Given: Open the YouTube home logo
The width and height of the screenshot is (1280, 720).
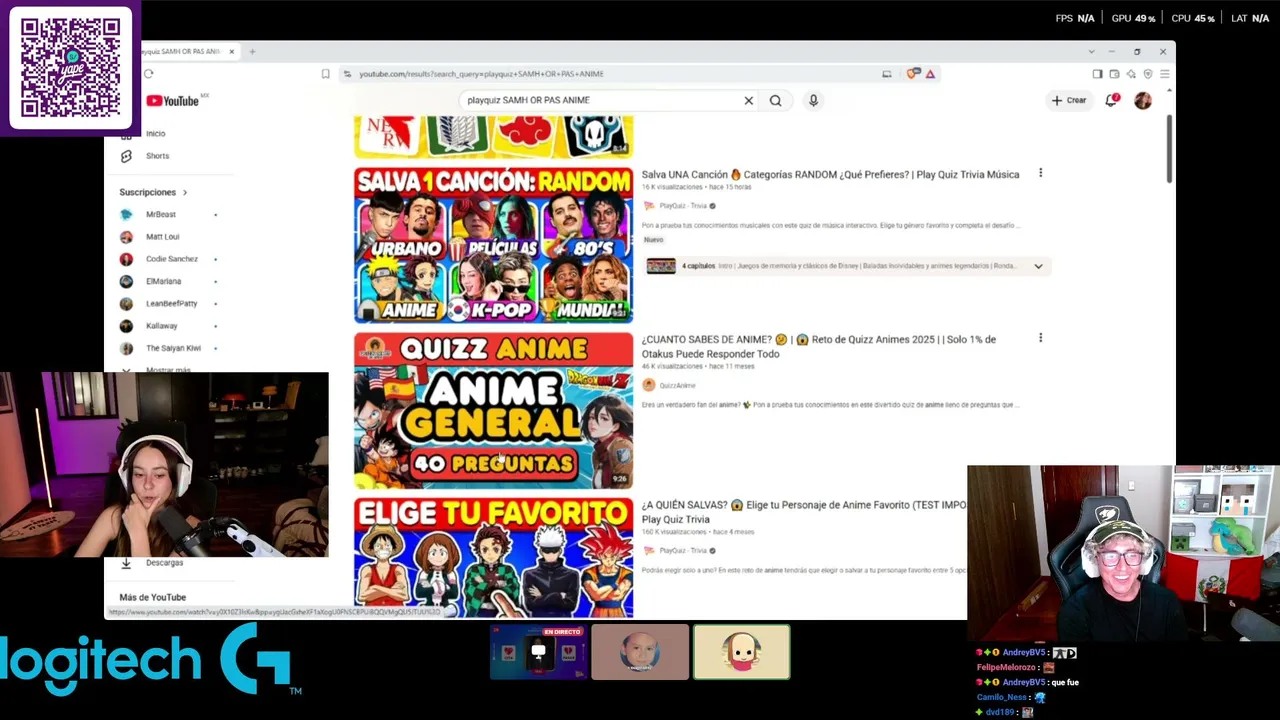Looking at the screenshot, I should (x=174, y=100).
